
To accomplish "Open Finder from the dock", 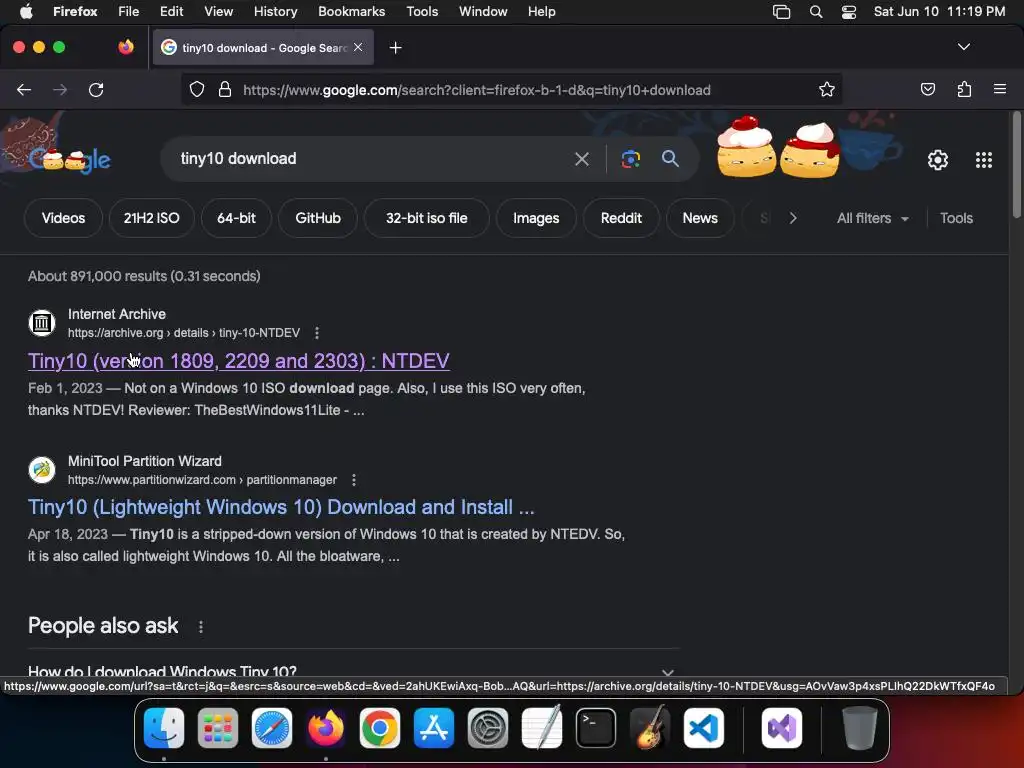I will [x=164, y=728].
